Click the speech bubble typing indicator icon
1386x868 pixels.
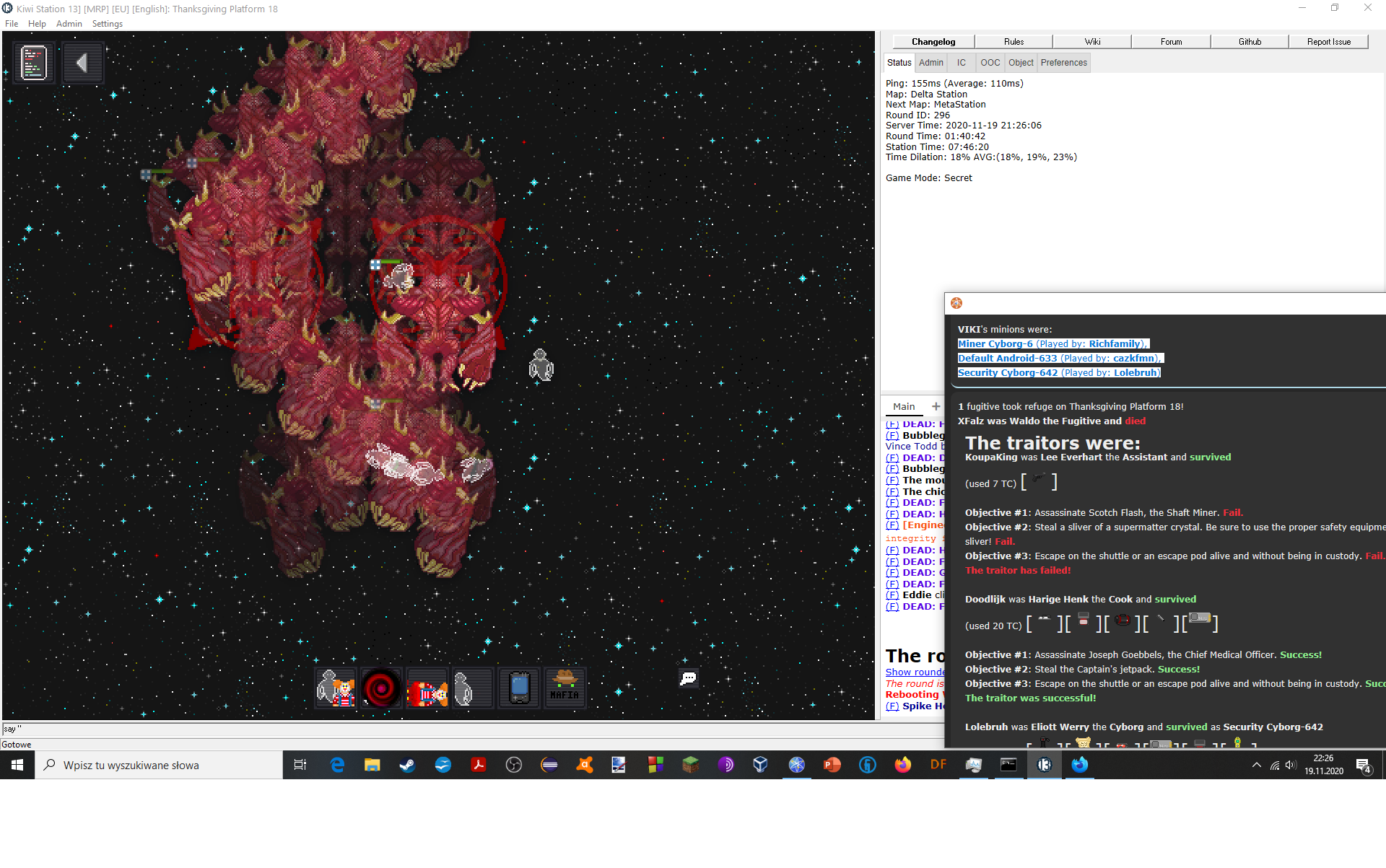point(689,678)
